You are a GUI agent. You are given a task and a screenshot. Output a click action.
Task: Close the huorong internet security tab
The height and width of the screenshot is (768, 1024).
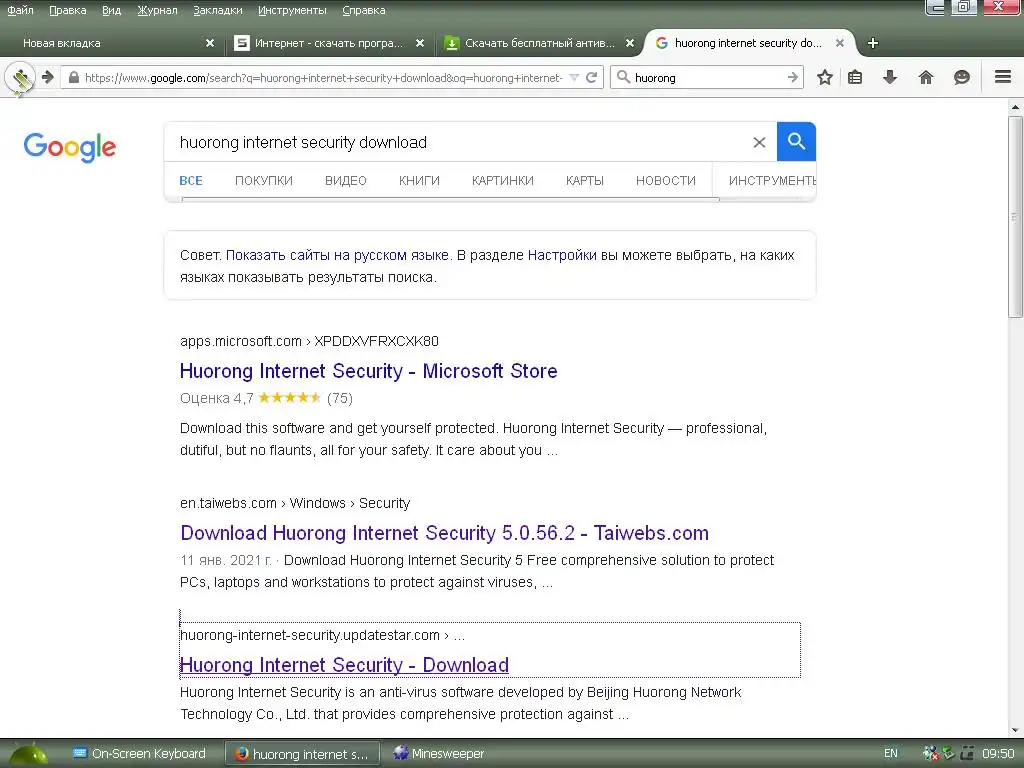[x=840, y=43]
